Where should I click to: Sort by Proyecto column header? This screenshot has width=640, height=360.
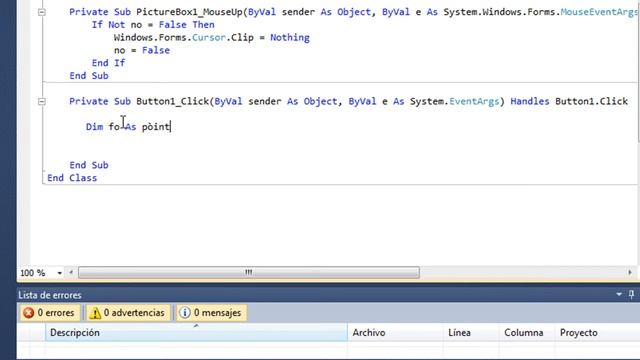point(597,333)
